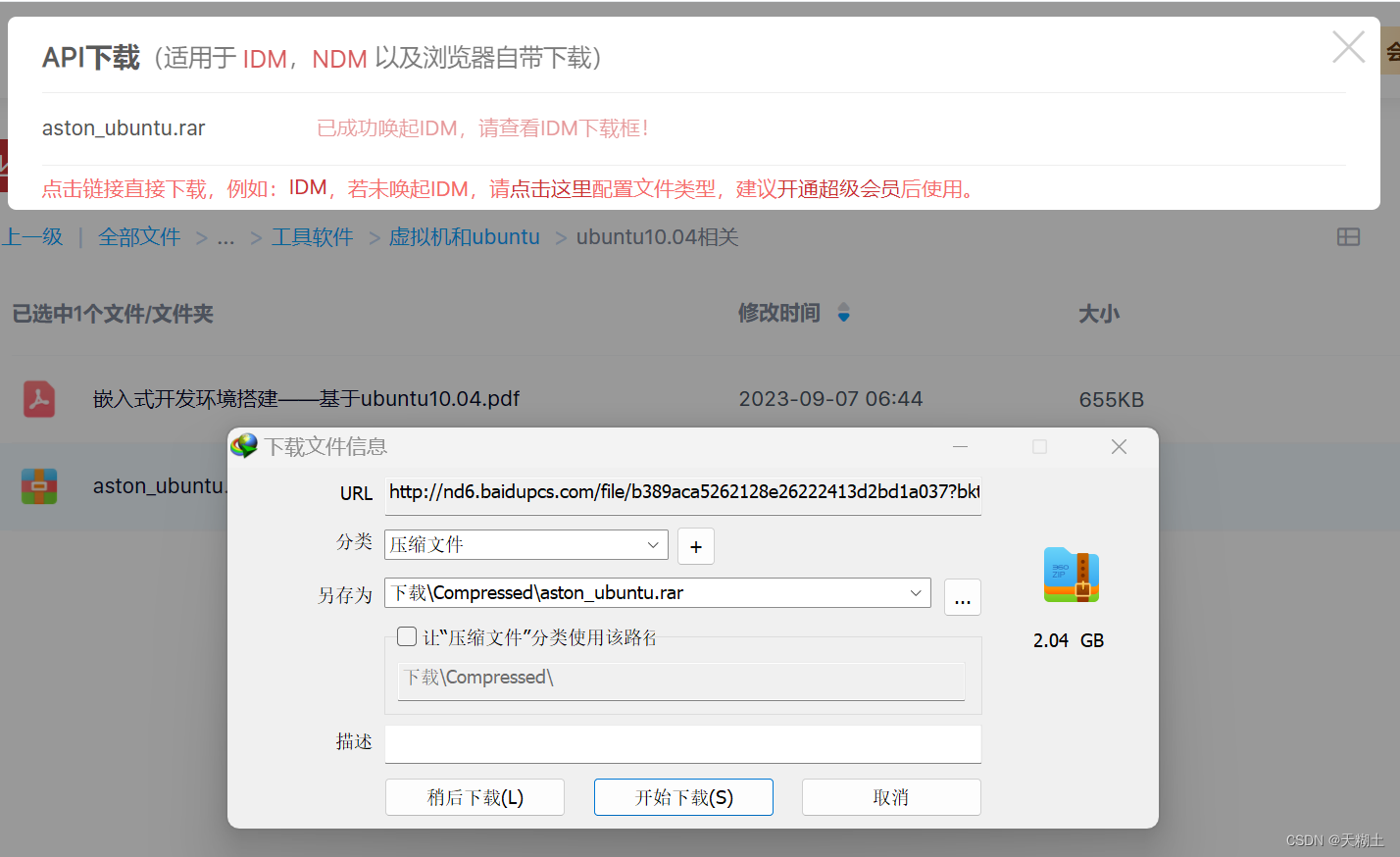Click the archive file type icon above 2.04 GB

tap(1071, 575)
